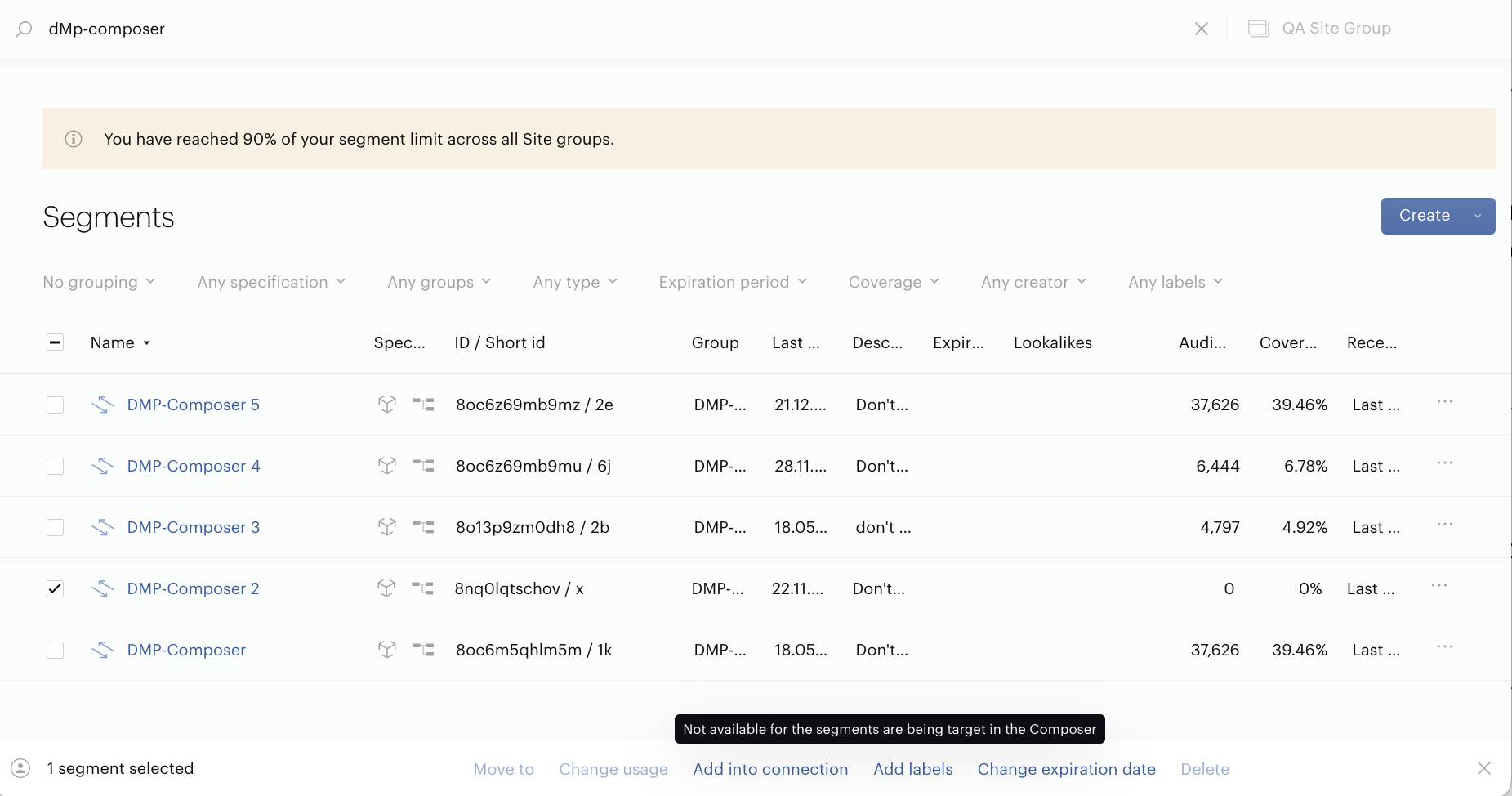Open the Expiration period filter dropdown
The width and height of the screenshot is (1512, 796).
[733, 282]
